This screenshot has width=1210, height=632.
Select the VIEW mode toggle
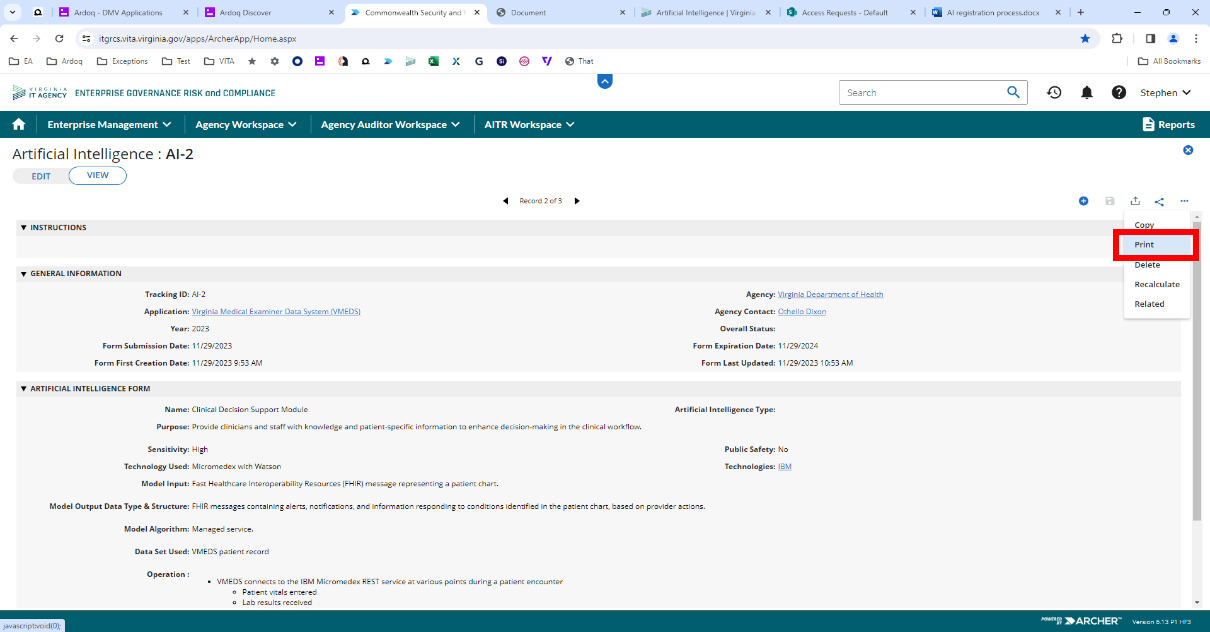(98, 175)
